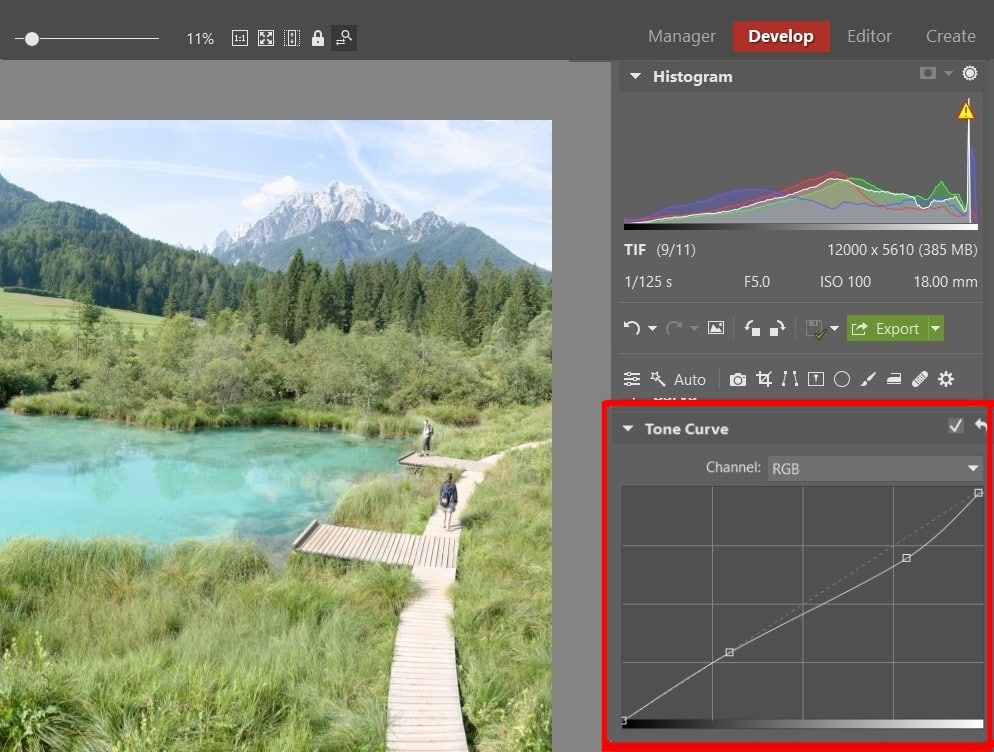
Task: Toggle the zoom lock icon
Action: (x=318, y=38)
